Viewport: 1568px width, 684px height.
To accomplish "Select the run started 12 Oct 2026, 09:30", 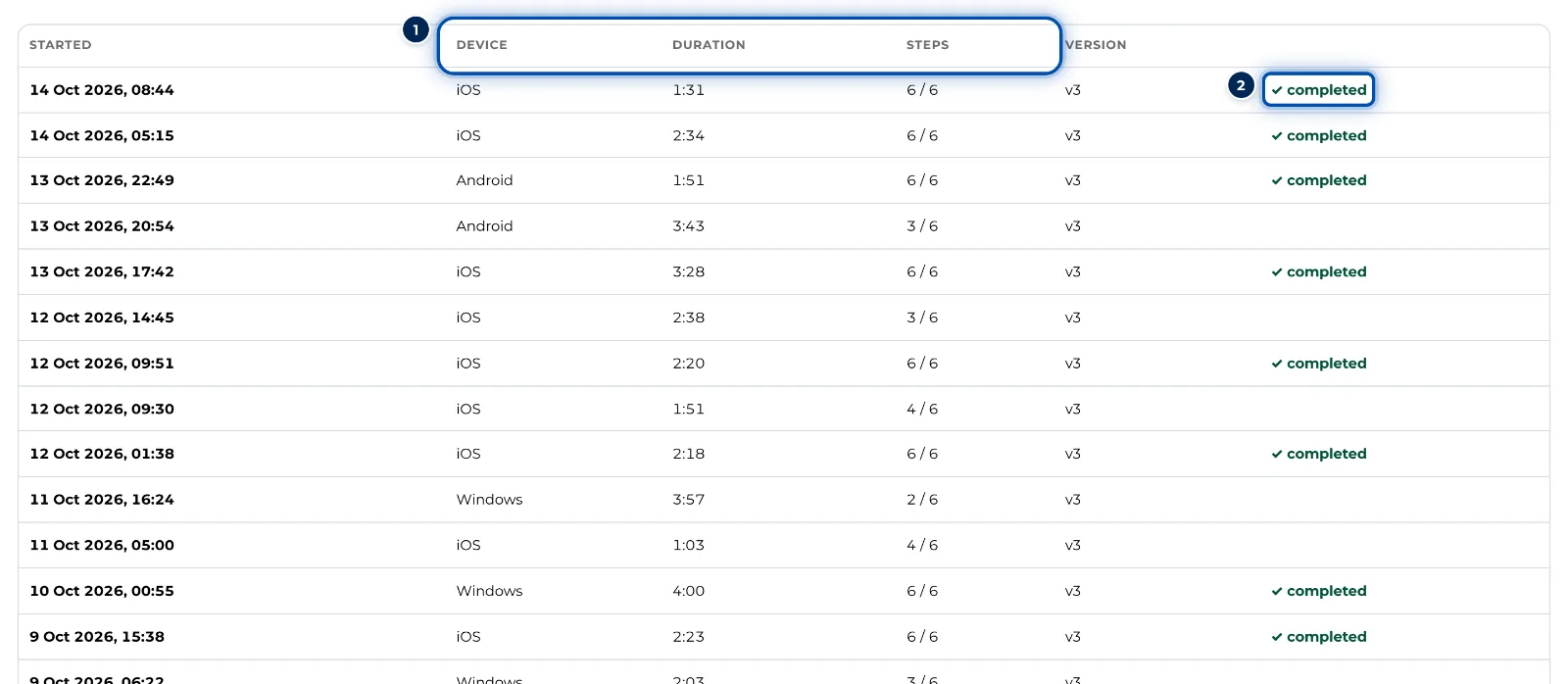I will click(x=784, y=409).
